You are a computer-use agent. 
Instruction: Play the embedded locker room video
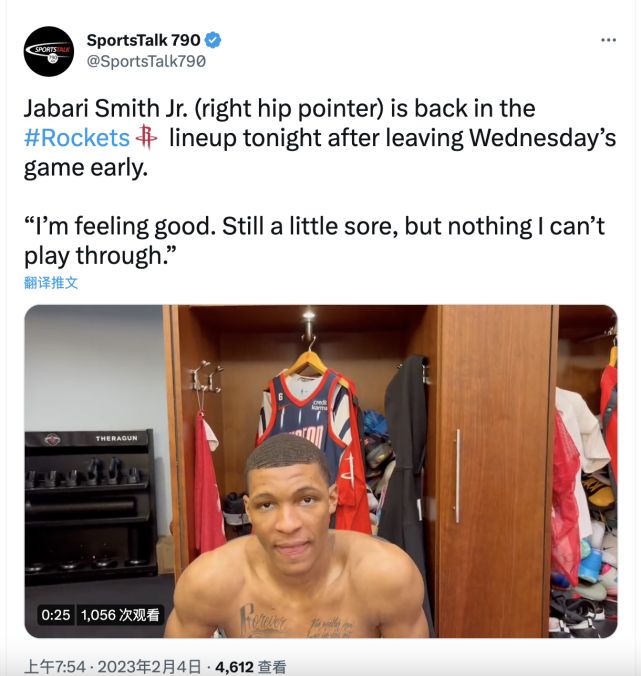point(321,471)
